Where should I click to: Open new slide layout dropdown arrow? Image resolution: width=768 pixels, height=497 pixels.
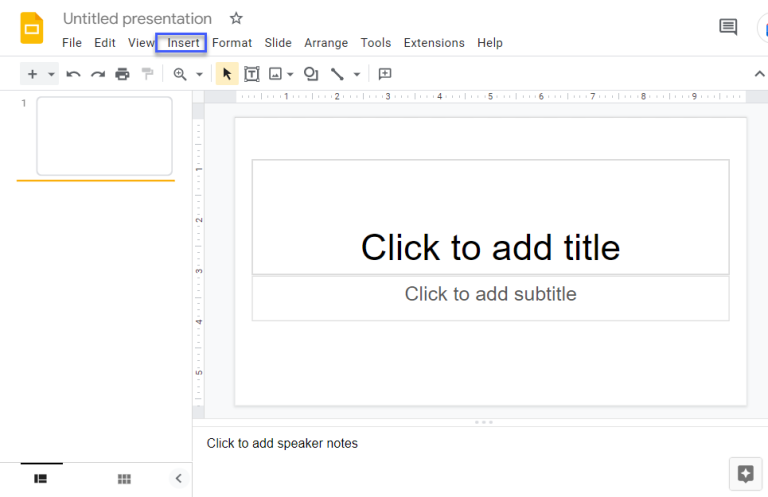coord(52,75)
